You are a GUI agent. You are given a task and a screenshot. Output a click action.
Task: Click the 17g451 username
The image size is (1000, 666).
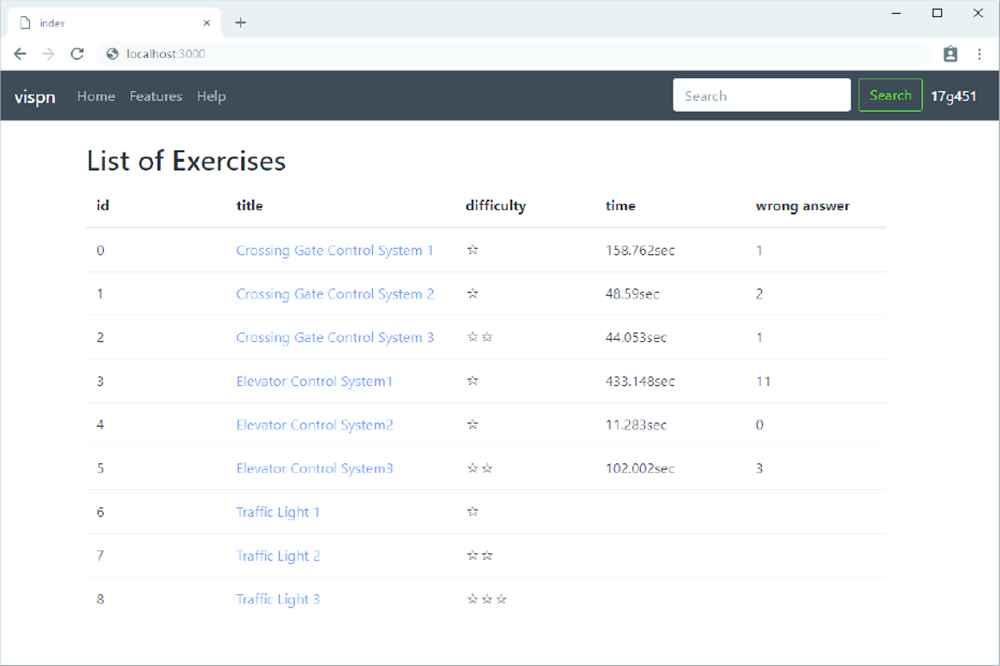pos(953,97)
